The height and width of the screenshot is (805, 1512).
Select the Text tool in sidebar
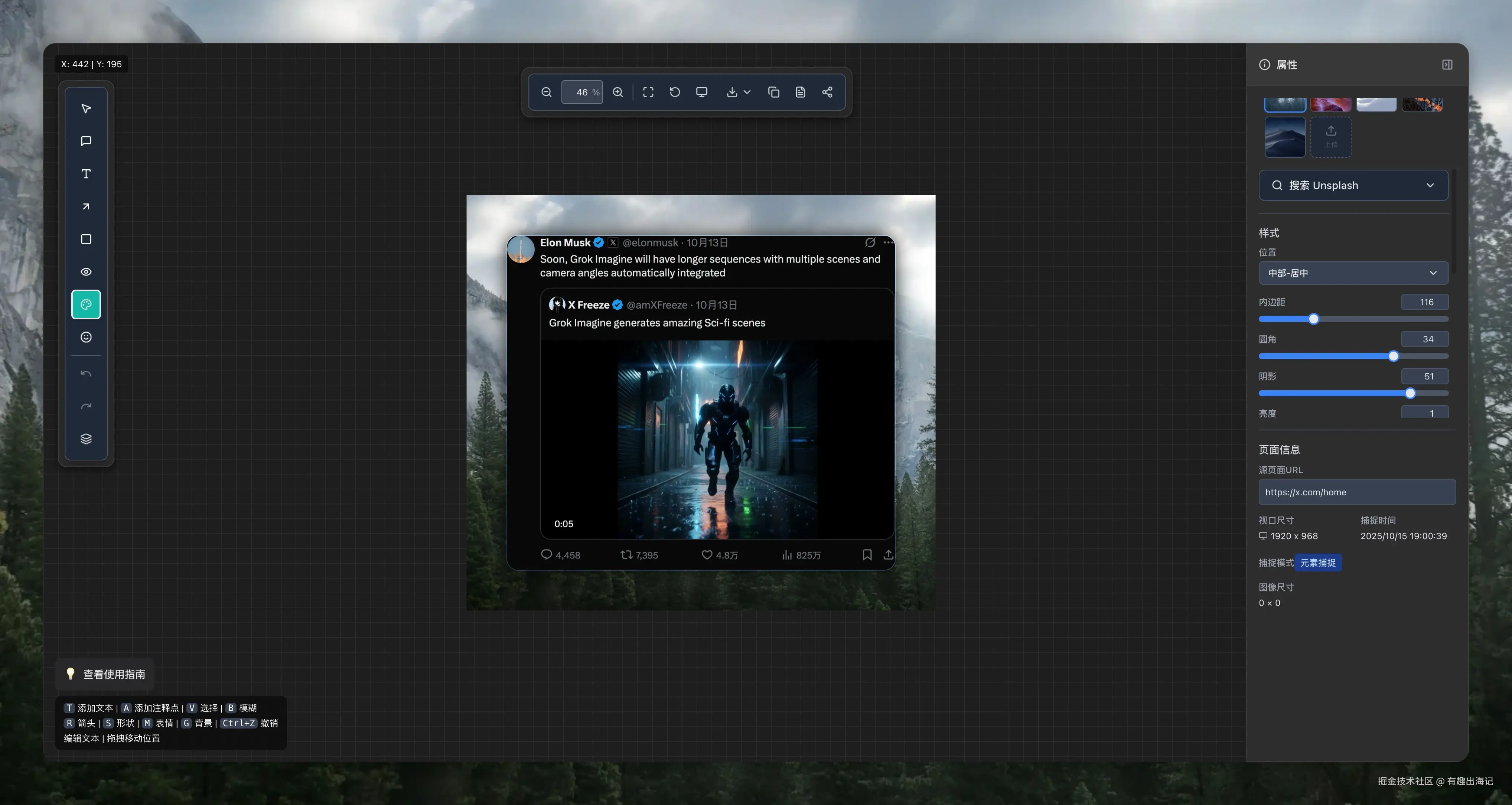86,174
